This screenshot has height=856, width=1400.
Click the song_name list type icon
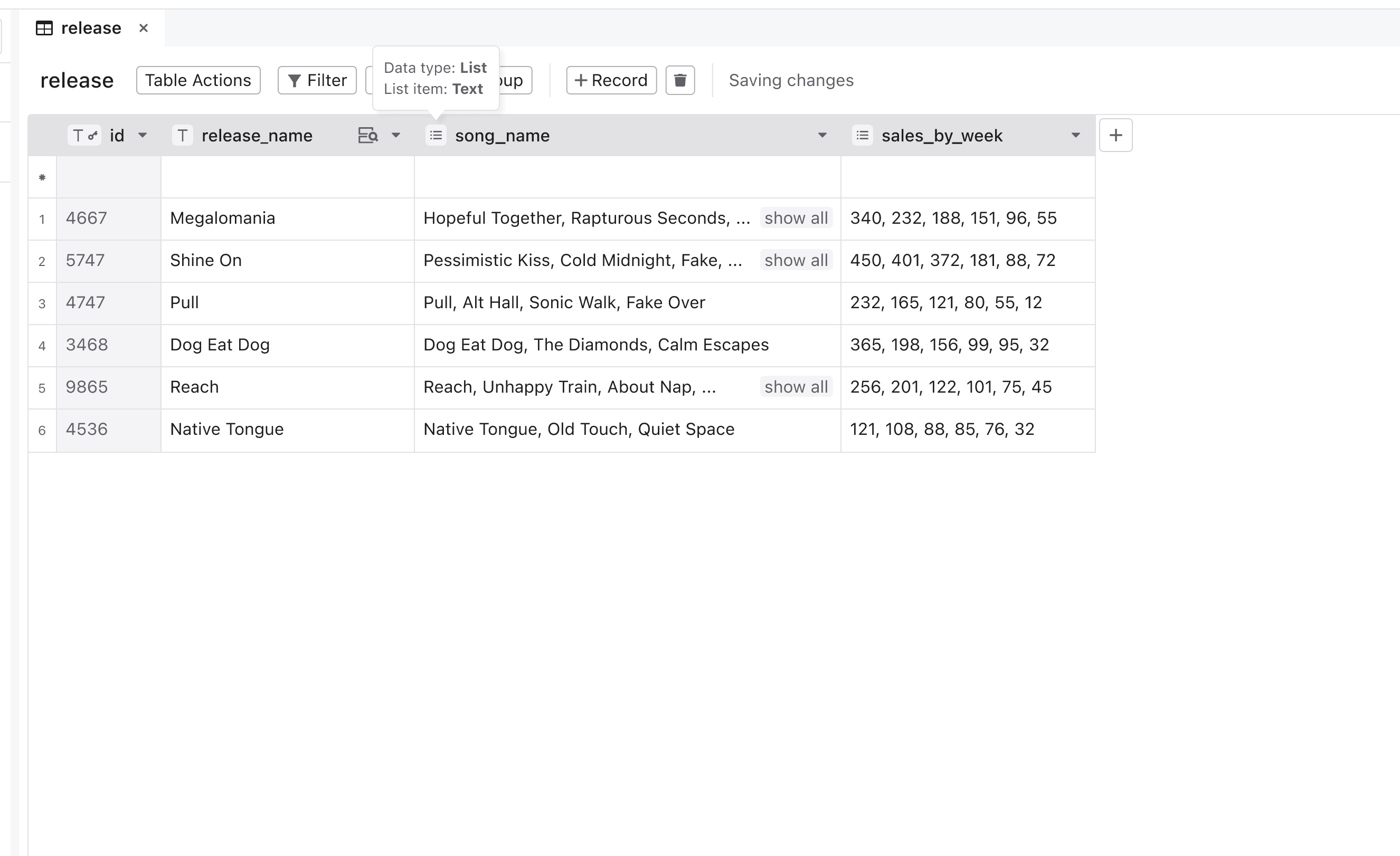coord(436,136)
